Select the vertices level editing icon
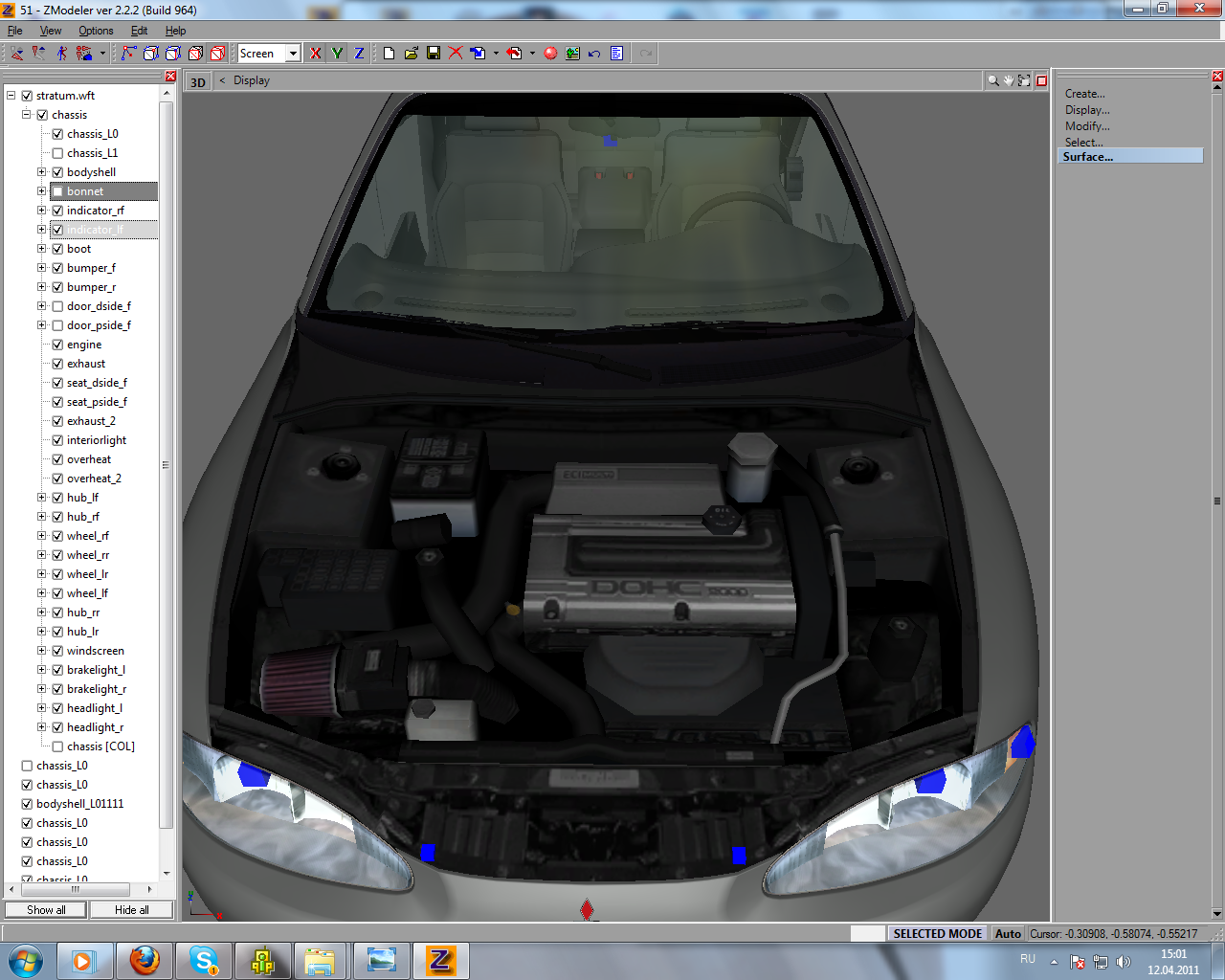1225x980 pixels. [128, 54]
